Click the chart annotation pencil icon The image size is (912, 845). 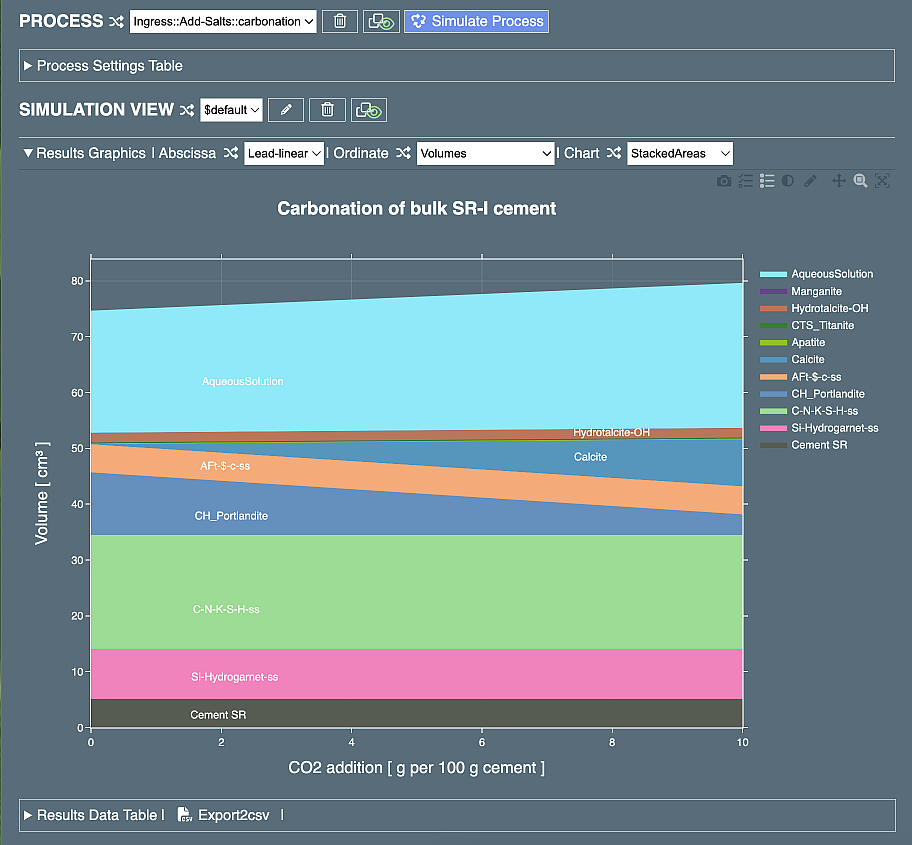(810, 181)
